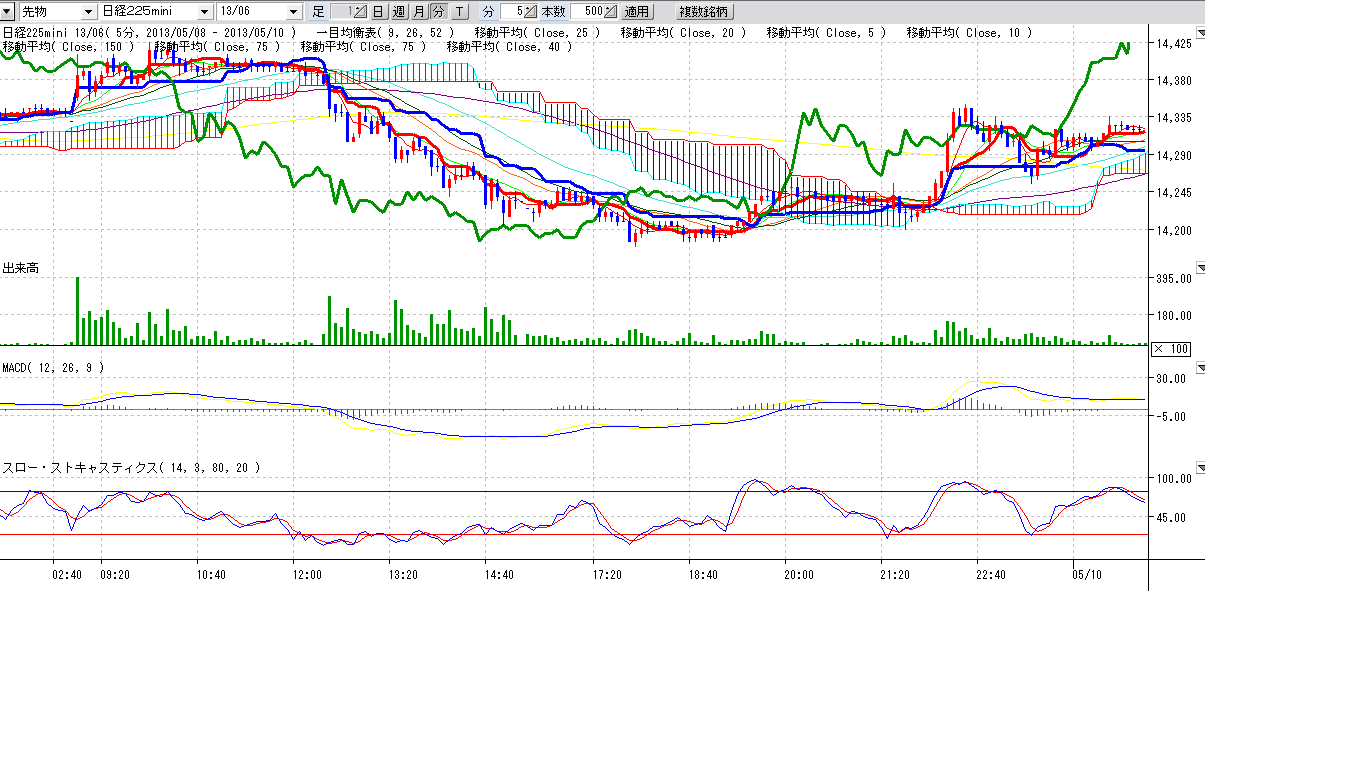1366x768 pixels.
Task: Select the daily (日) timeframe button
Action: (378, 12)
